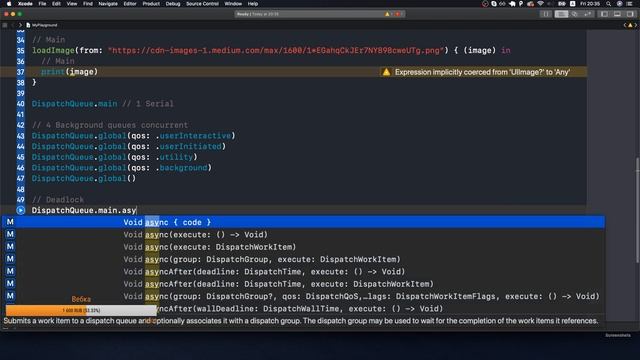The image size is (640, 360).
Task: Open the Product menu
Action: pyautogui.click(x=151, y=4)
